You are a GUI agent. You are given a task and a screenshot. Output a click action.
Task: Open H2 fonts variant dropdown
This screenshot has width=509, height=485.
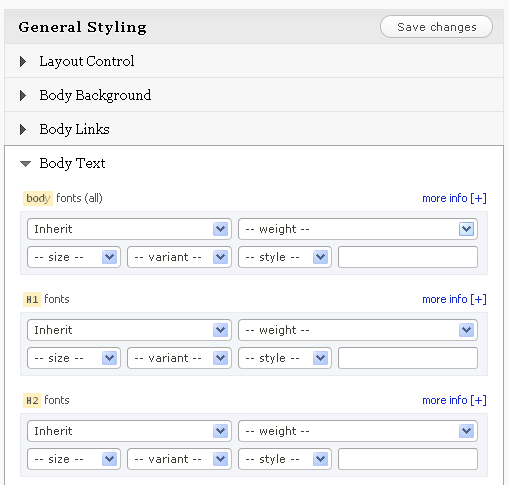tap(179, 459)
